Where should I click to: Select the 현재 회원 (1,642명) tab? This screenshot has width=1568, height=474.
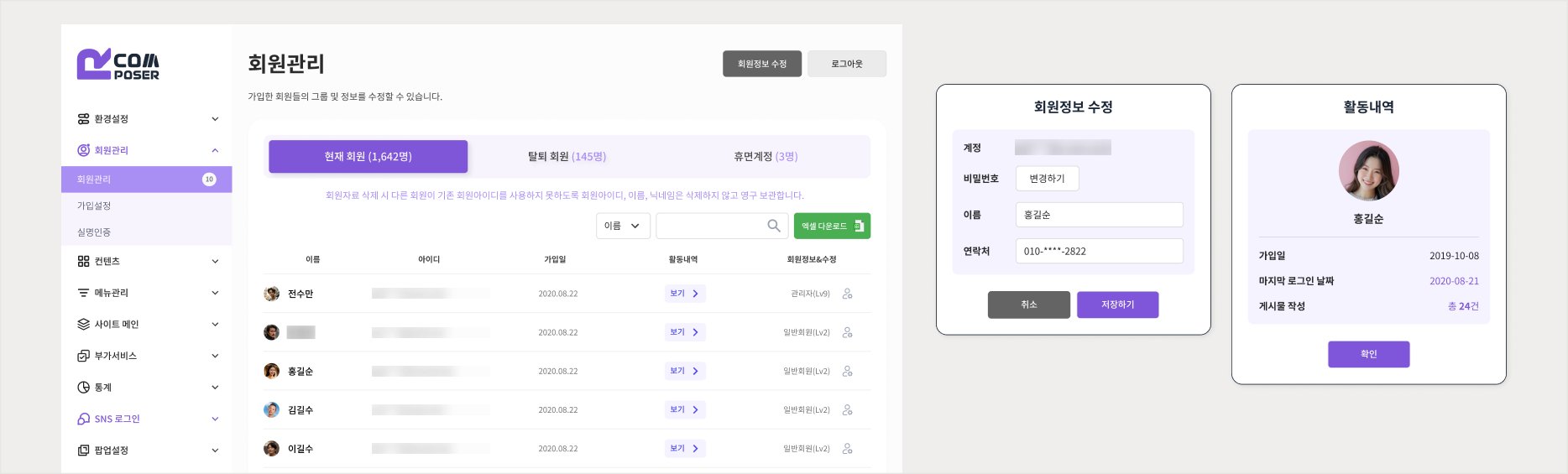tap(368, 157)
